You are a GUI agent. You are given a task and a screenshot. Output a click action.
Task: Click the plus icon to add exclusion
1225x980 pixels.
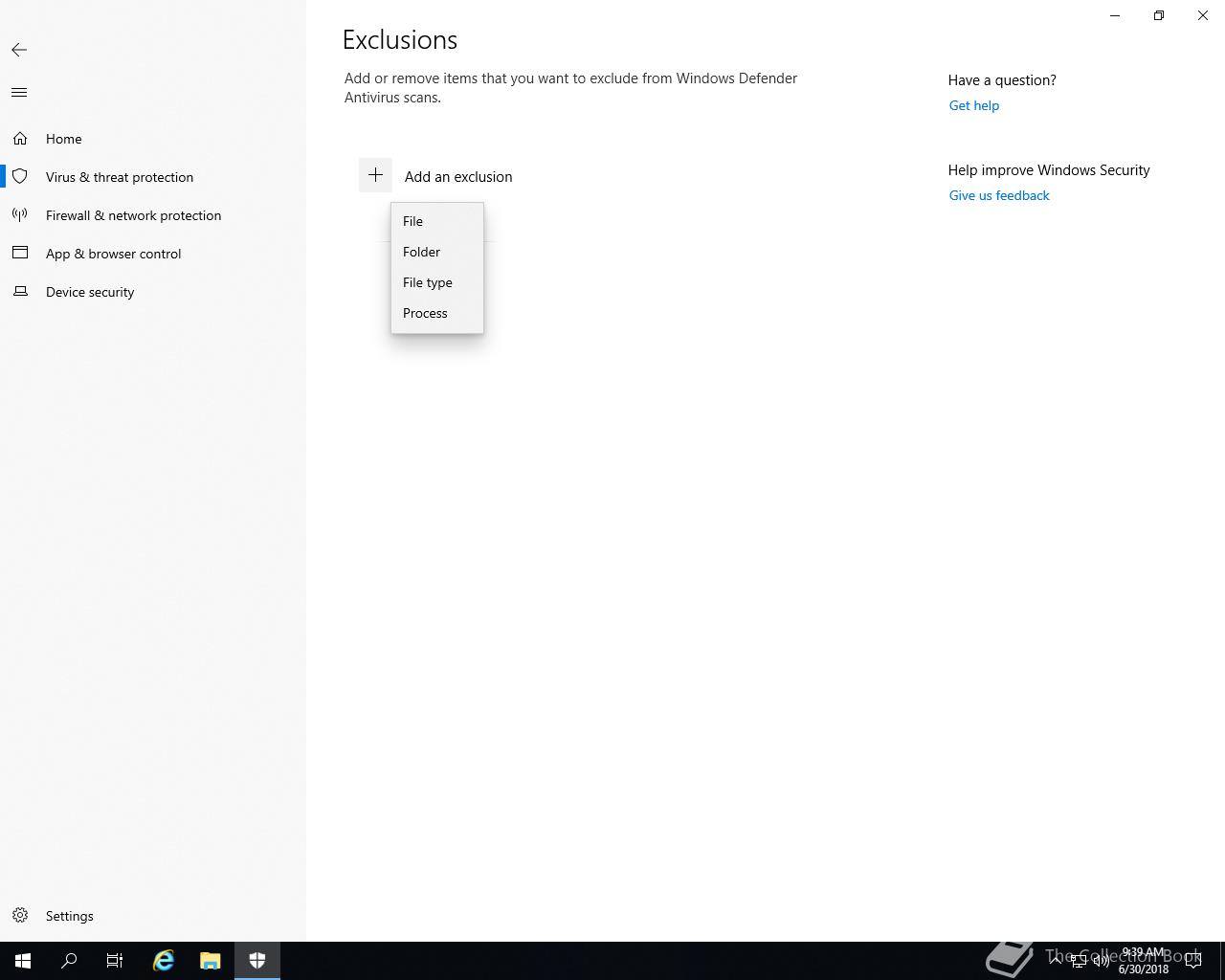point(375,175)
